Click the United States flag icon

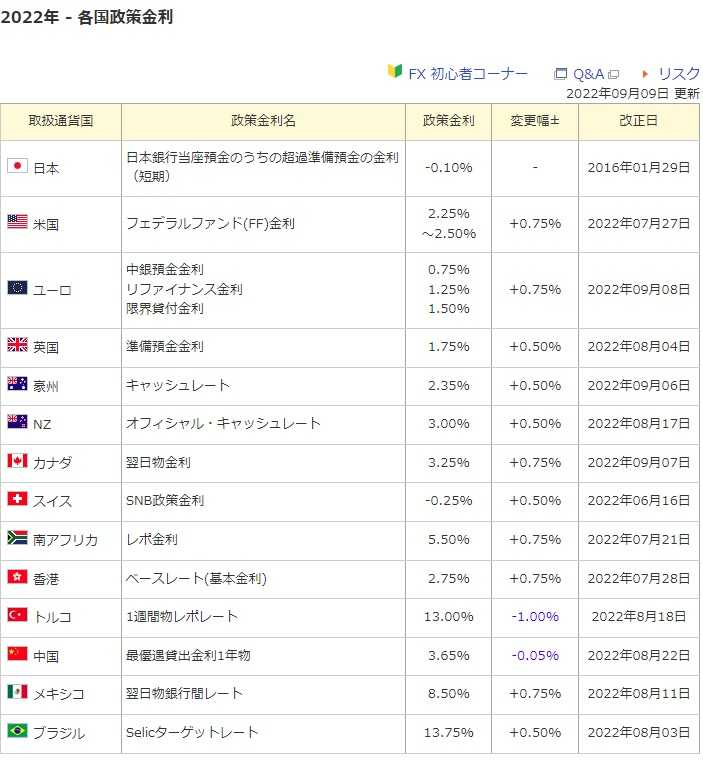click(17, 223)
